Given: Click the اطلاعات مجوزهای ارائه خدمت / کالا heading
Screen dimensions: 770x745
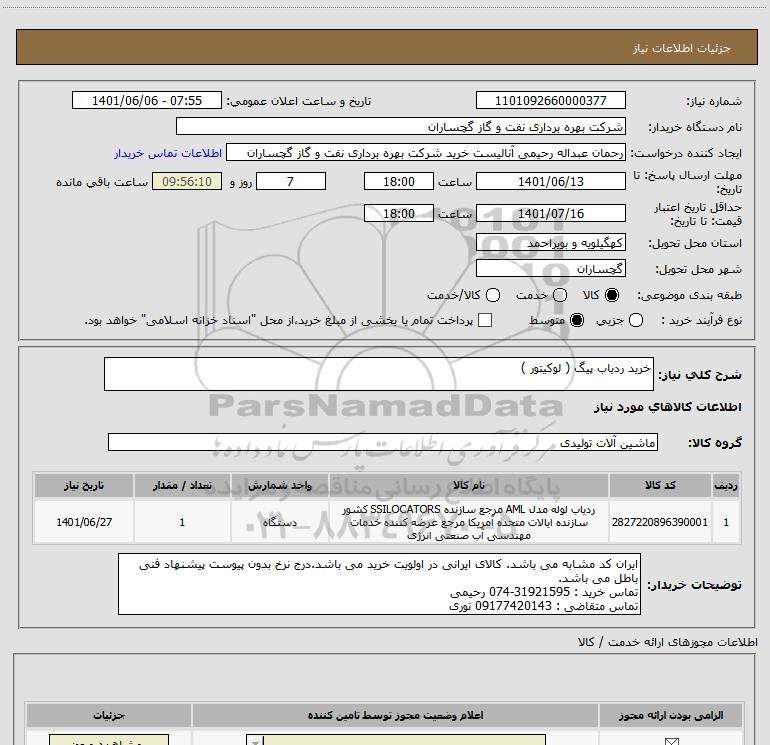Looking at the screenshot, I should pos(668,642).
